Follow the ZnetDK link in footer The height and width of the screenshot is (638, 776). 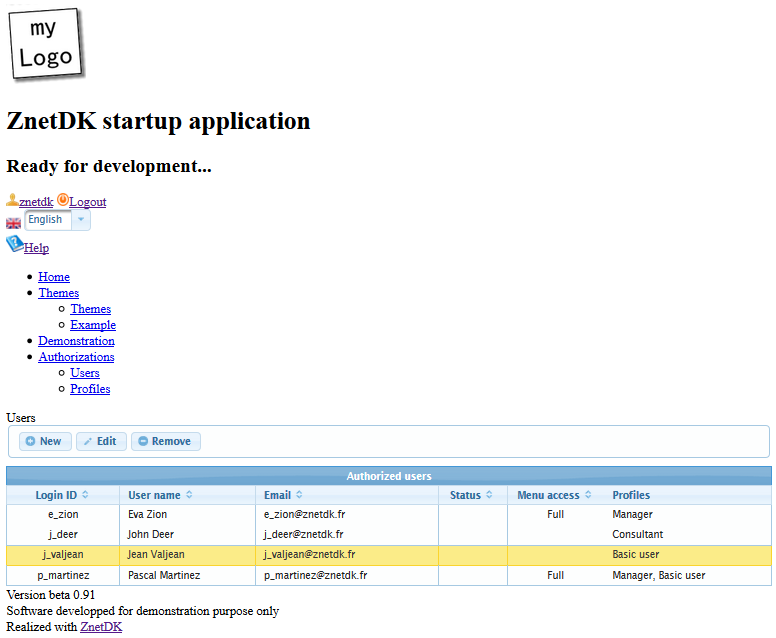(101, 627)
